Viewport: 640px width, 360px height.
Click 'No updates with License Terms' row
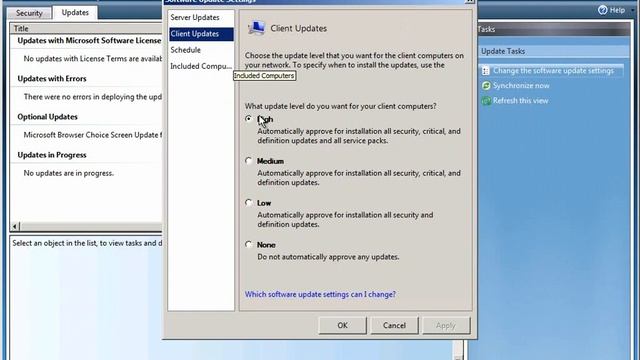point(93,59)
